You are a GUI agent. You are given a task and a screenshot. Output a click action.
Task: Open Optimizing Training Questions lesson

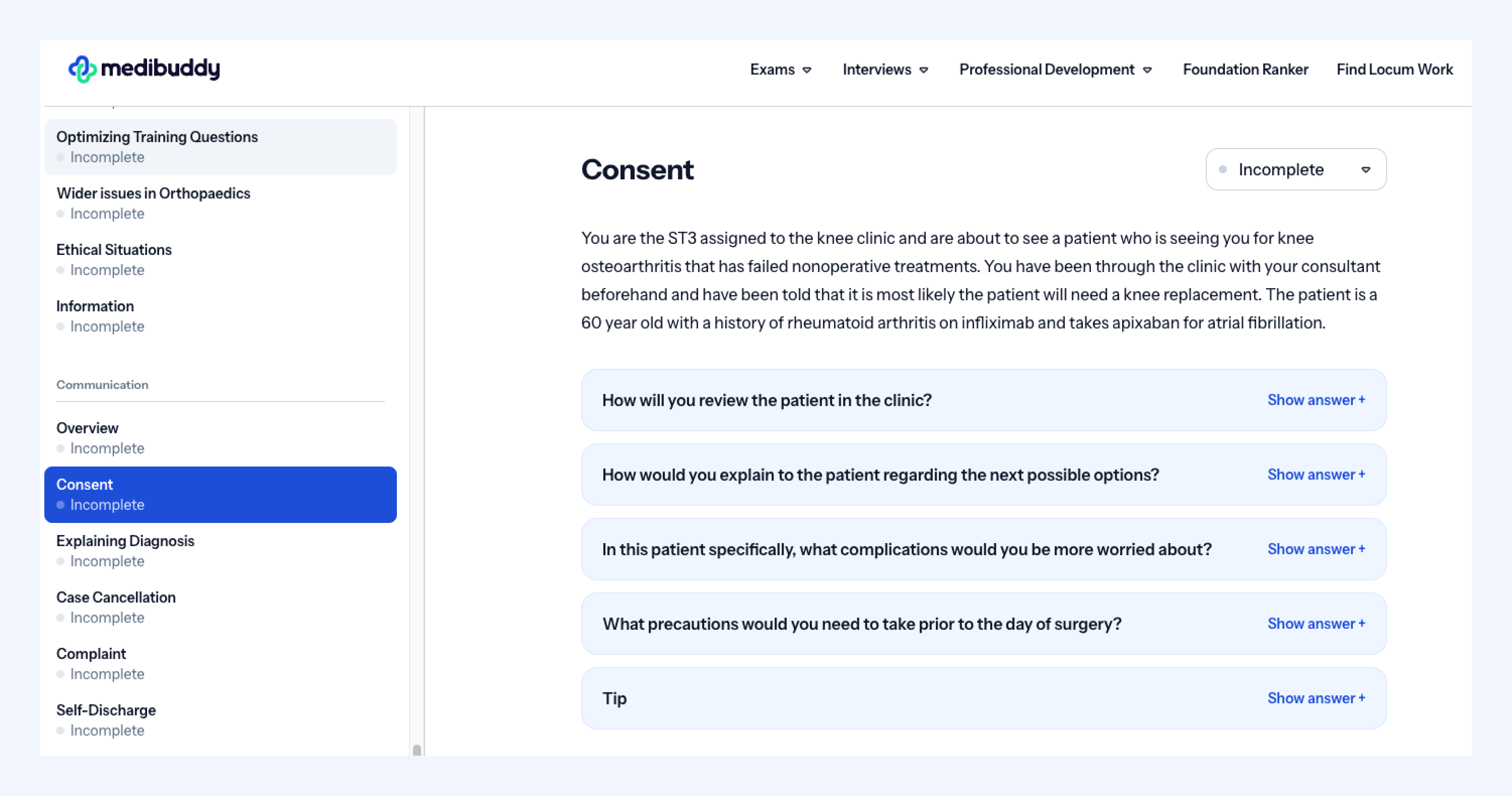220,147
